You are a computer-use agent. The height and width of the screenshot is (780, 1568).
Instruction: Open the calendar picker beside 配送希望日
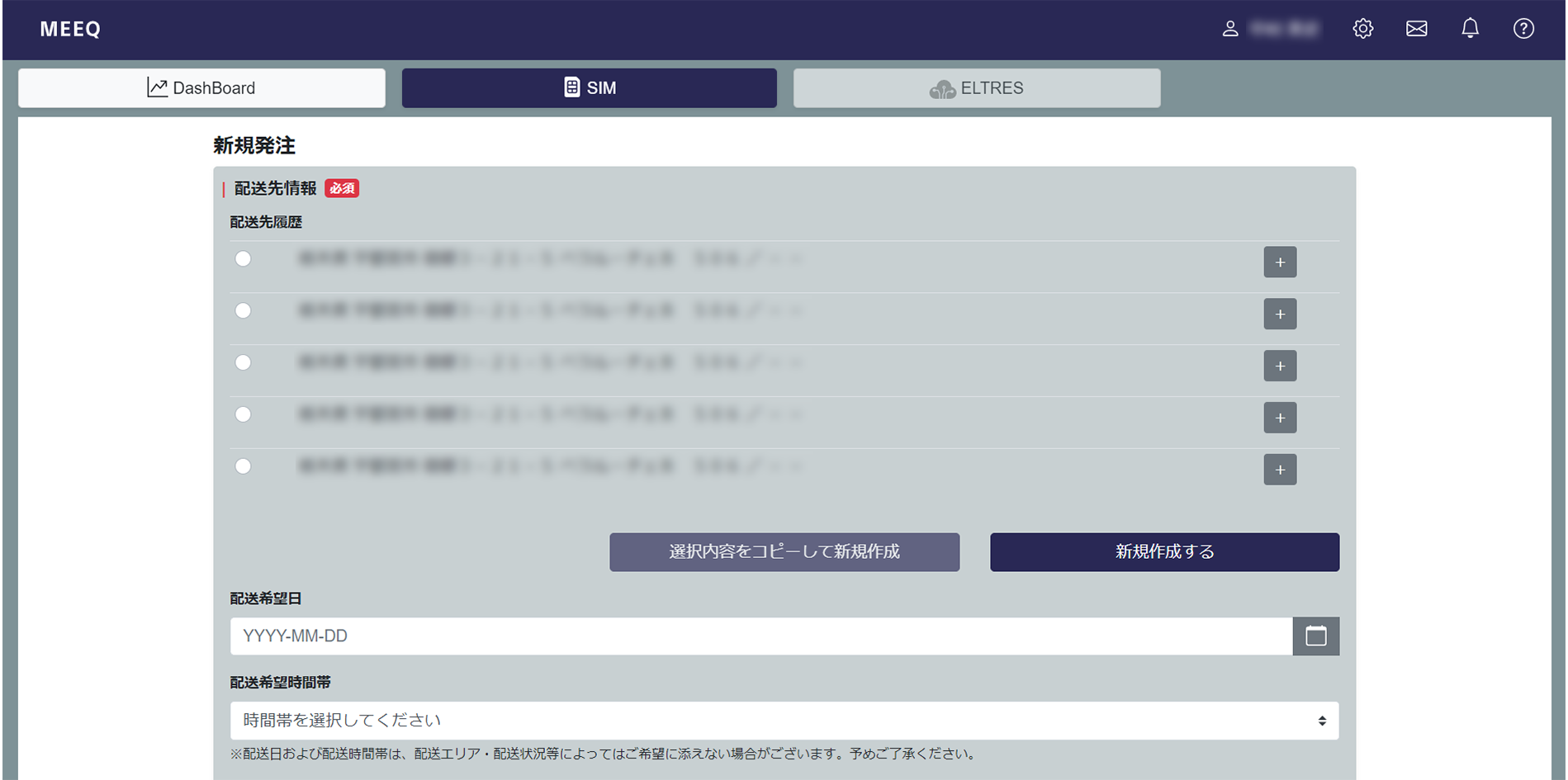click(1315, 636)
